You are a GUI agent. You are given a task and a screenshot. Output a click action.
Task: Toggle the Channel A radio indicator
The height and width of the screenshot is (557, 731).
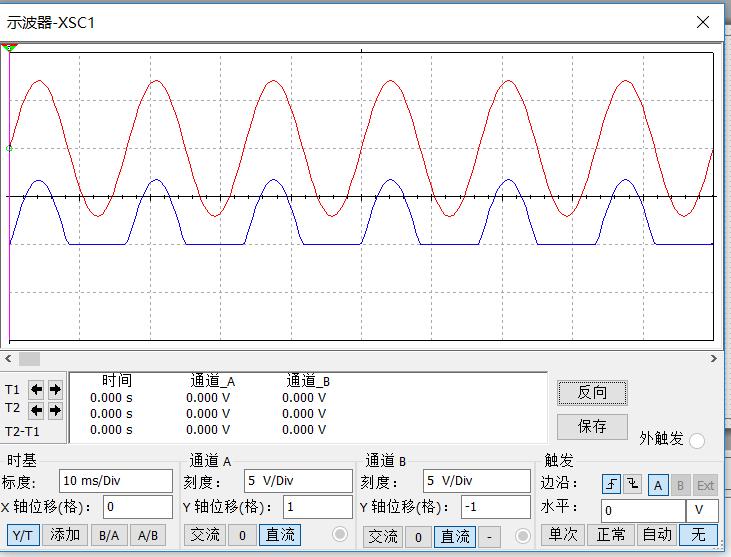(x=340, y=534)
